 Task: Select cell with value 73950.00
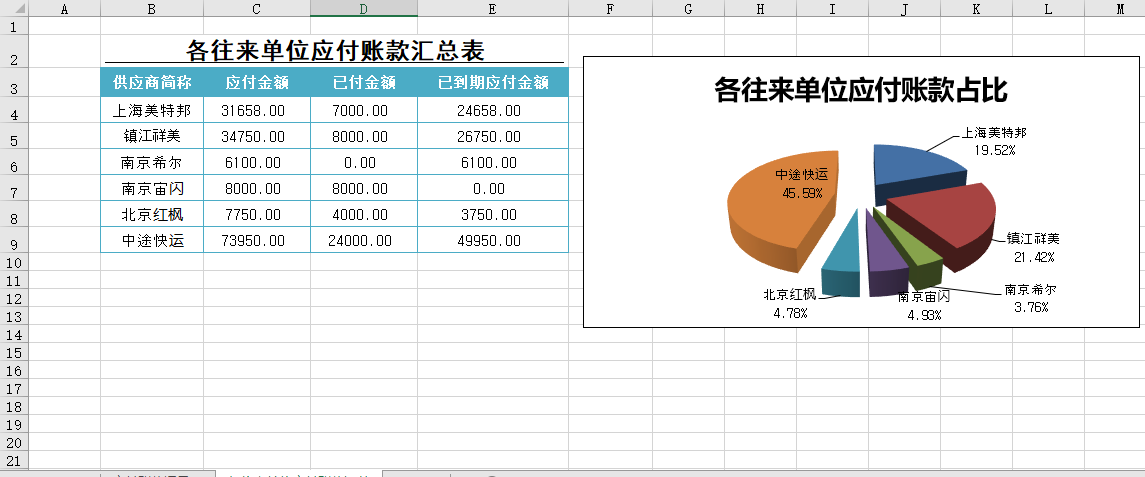pyautogui.click(x=254, y=241)
